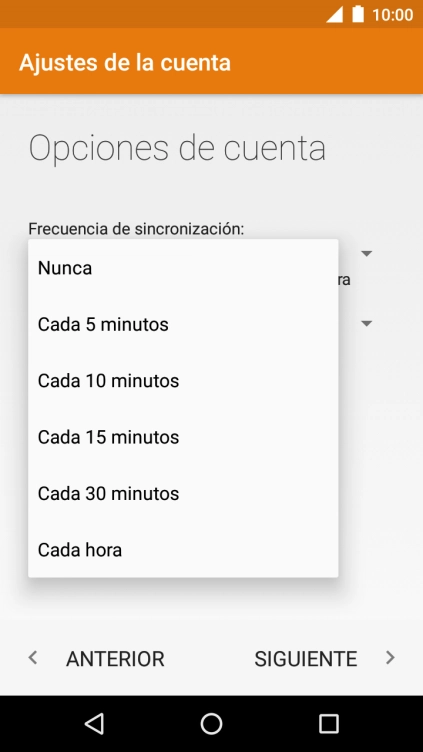423x752 pixels.
Task: Tap the battery icon in status bar
Action: [x=358, y=14]
